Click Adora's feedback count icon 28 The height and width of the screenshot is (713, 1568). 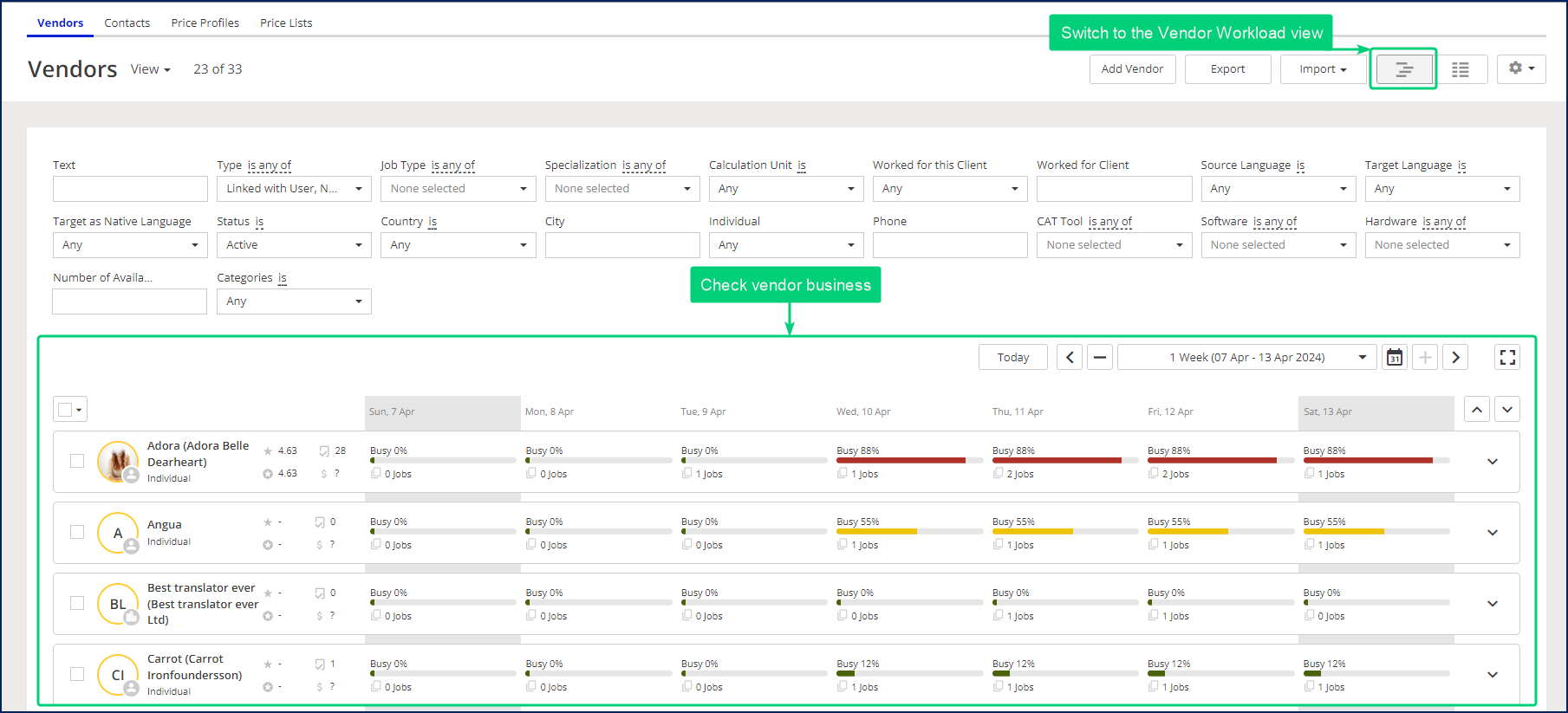[323, 450]
